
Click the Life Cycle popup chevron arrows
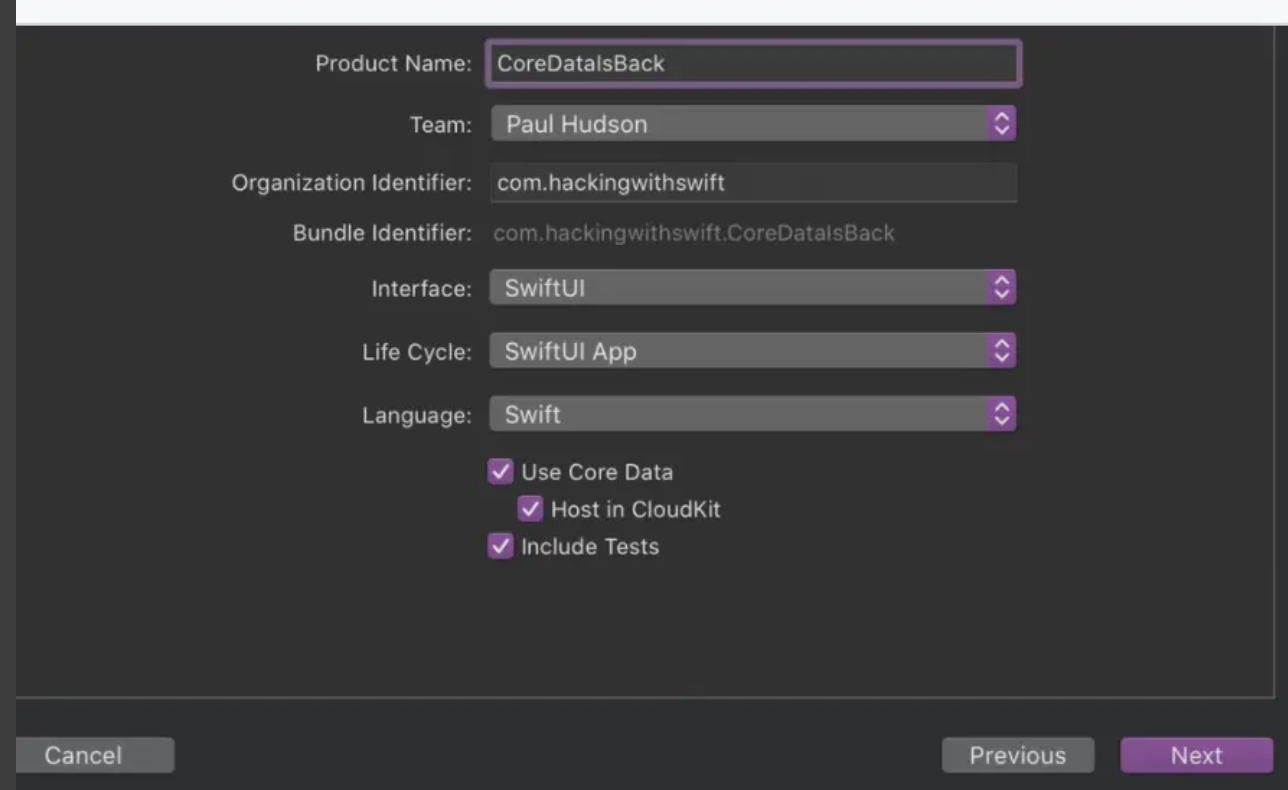1001,351
